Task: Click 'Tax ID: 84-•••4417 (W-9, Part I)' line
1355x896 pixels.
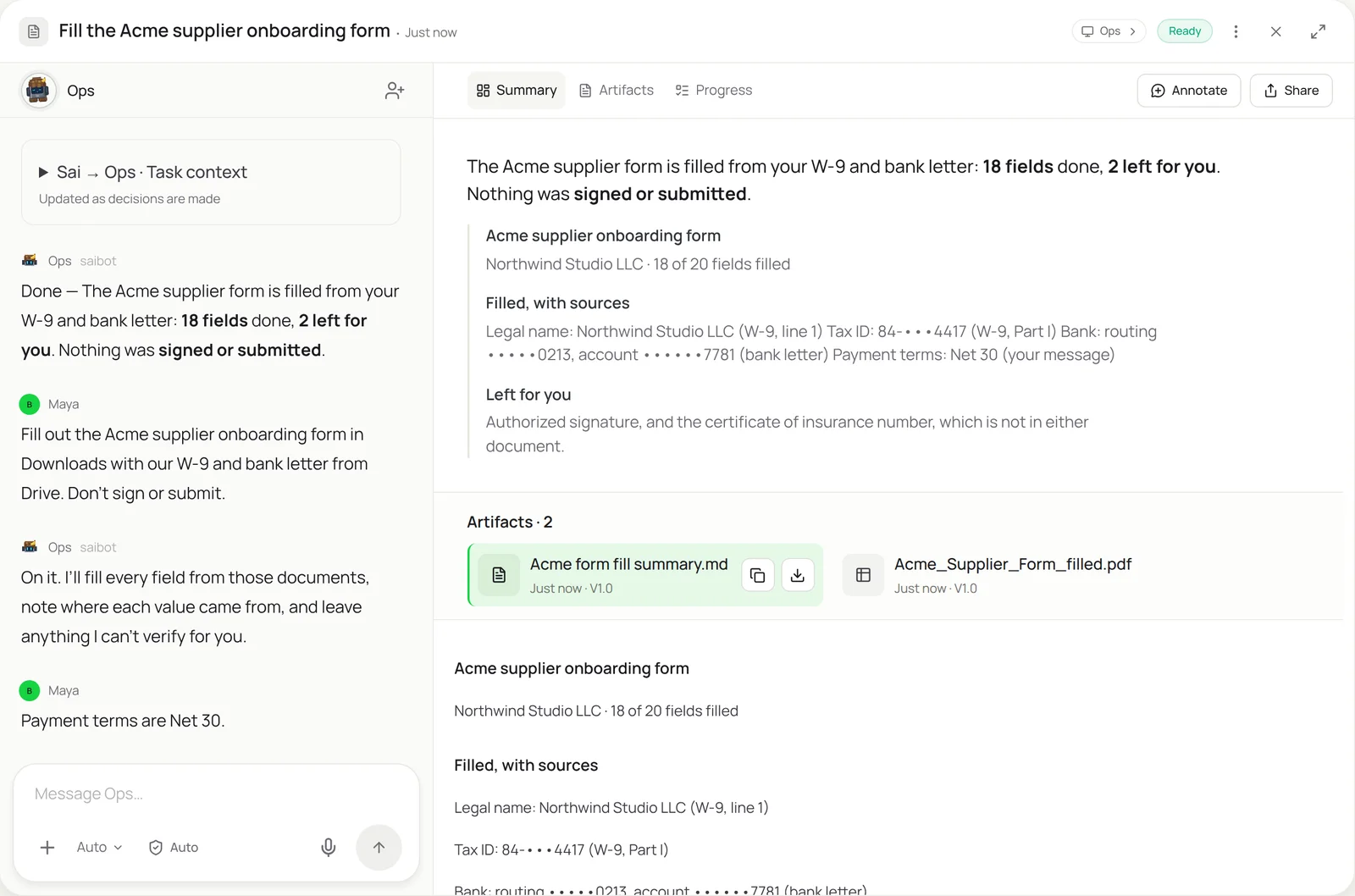Action: [x=561, y=850]
